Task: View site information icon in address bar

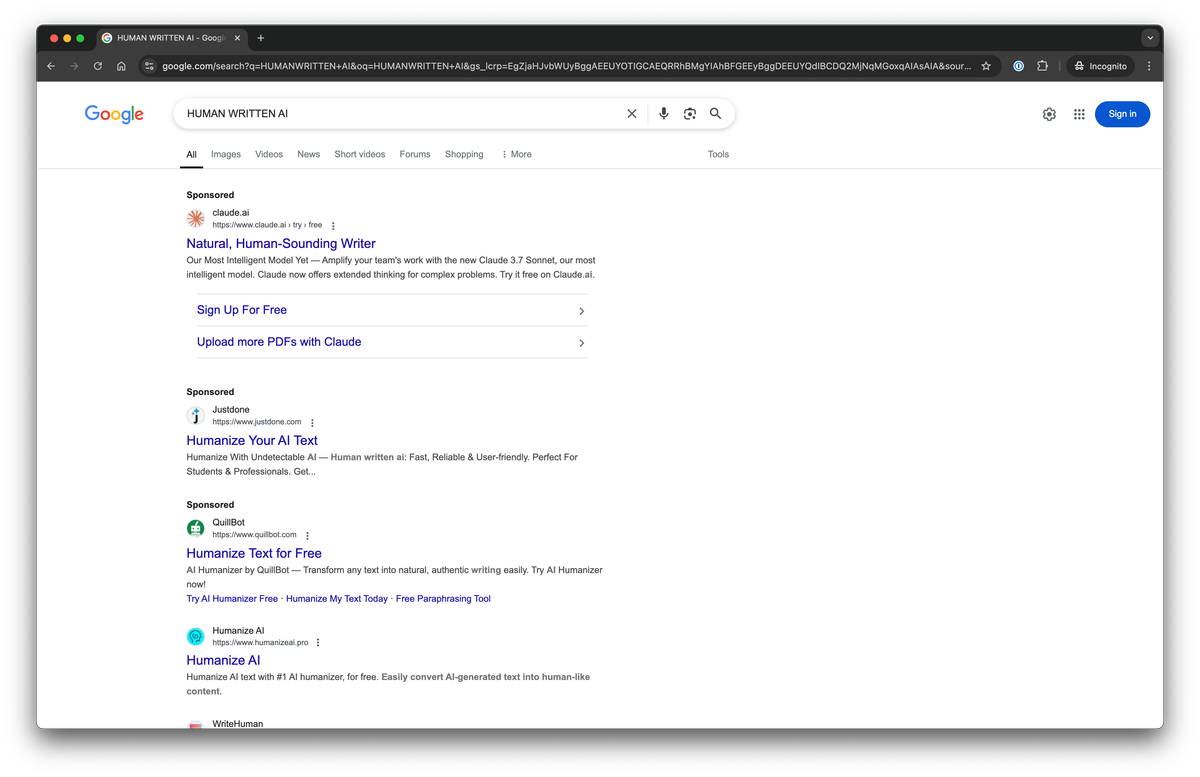Action: (149, 66)
